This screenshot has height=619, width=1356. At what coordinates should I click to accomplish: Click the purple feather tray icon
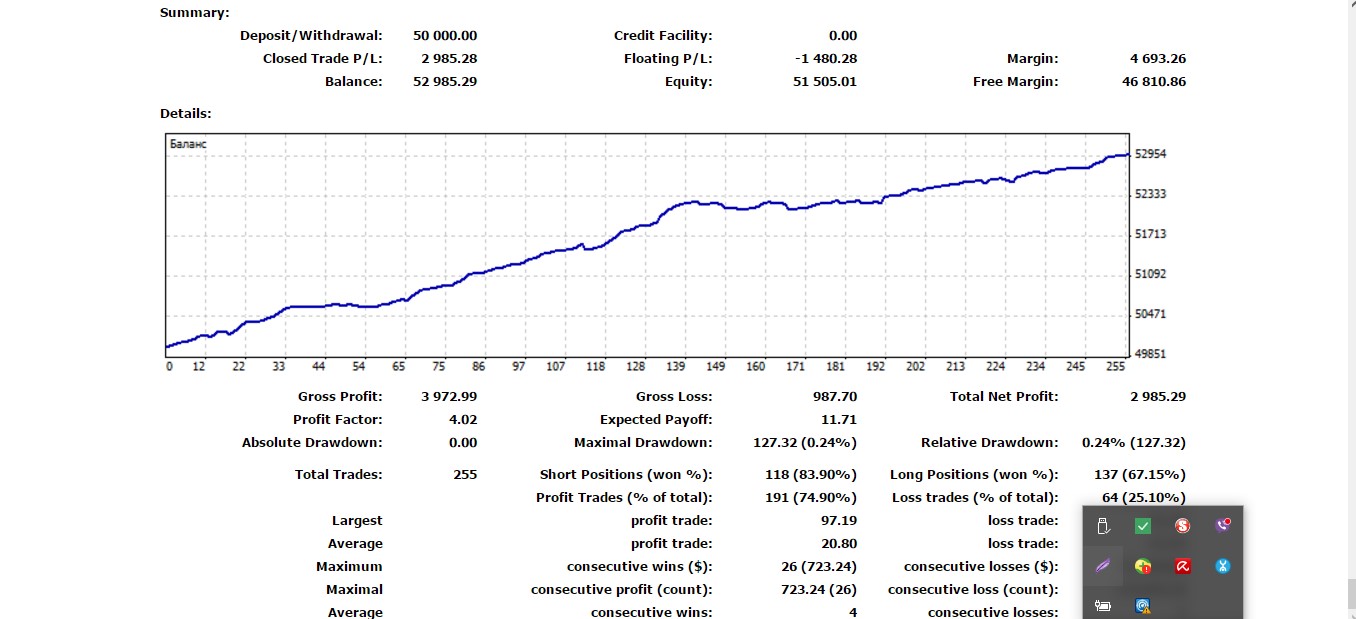coord(1103,566)
